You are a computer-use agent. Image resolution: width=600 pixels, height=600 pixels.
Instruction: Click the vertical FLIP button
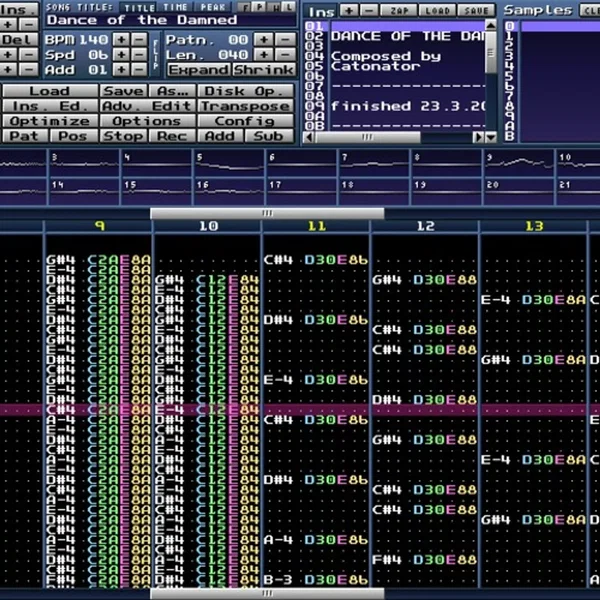(156, 55)
